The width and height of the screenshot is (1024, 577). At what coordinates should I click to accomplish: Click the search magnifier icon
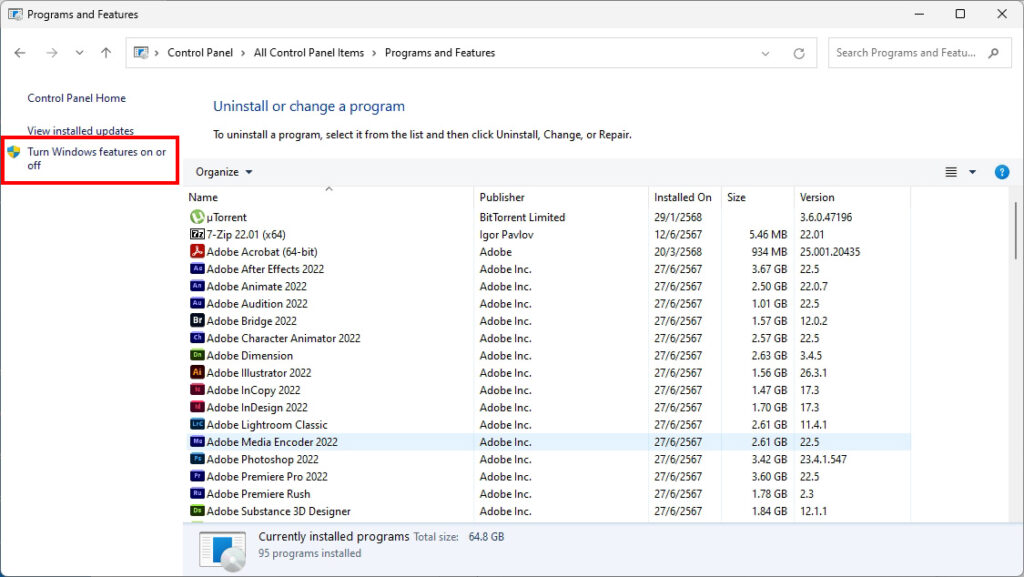coord(993,53)
